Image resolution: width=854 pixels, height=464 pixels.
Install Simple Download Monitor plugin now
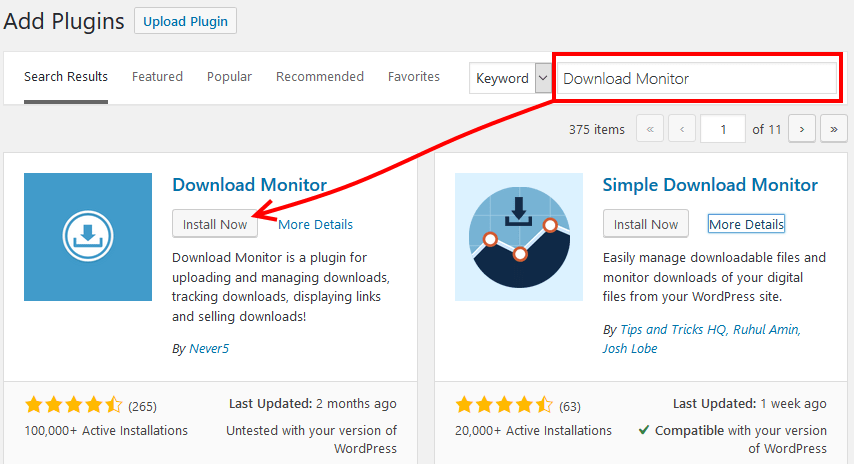coord(645,224)
